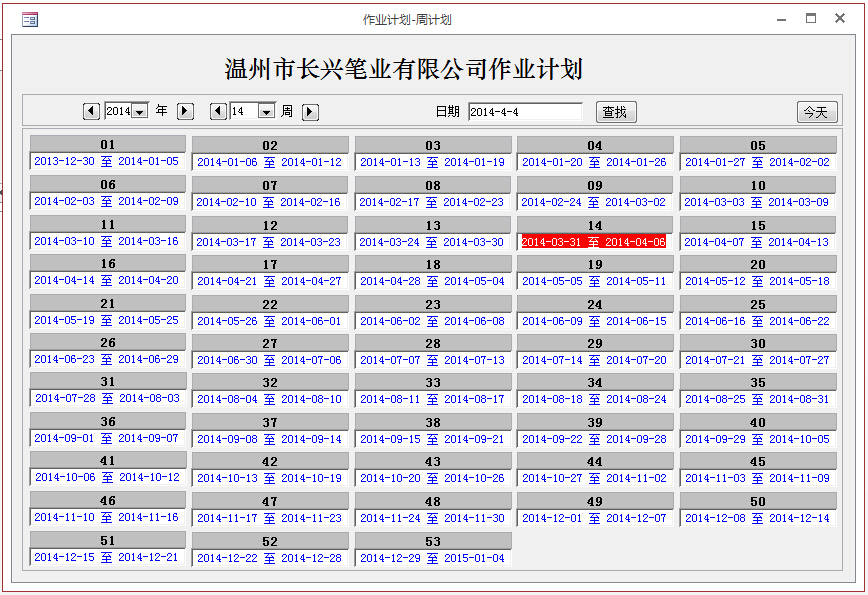
Task: Select week 20 header button
Action: coord(758,264)
